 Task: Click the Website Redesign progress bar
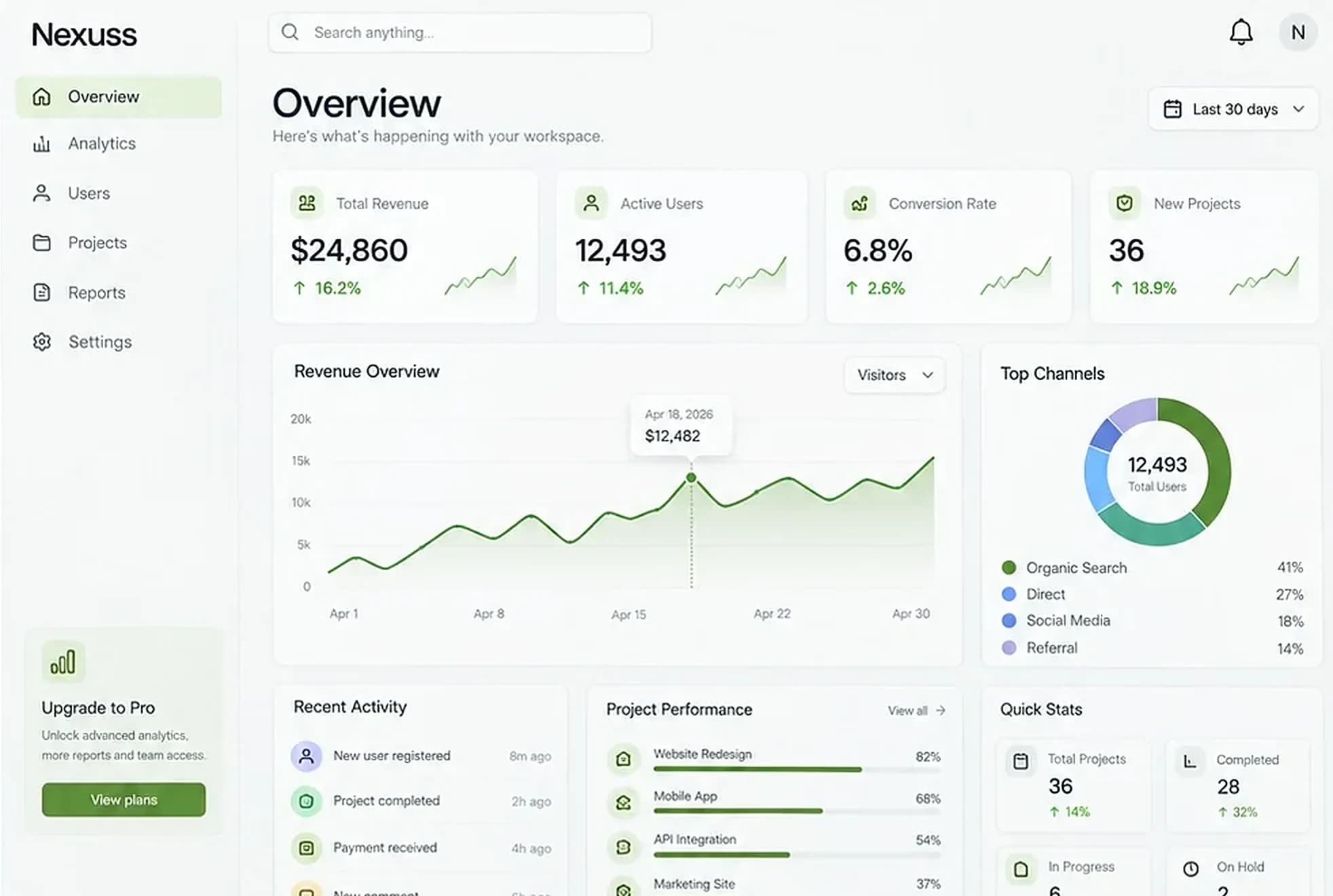coord(797,770)
